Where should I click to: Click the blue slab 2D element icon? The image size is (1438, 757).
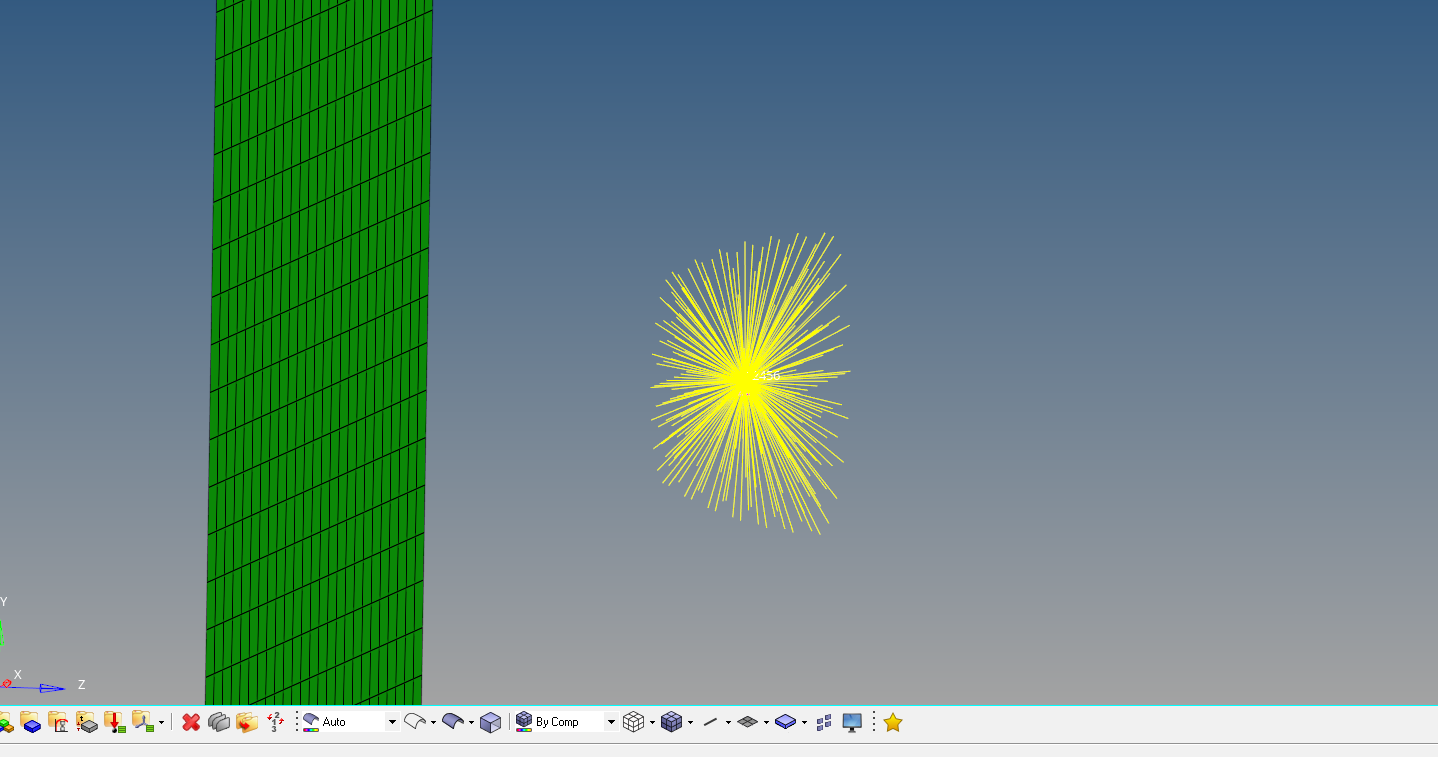pyautogui.click(x=785, y=722)
